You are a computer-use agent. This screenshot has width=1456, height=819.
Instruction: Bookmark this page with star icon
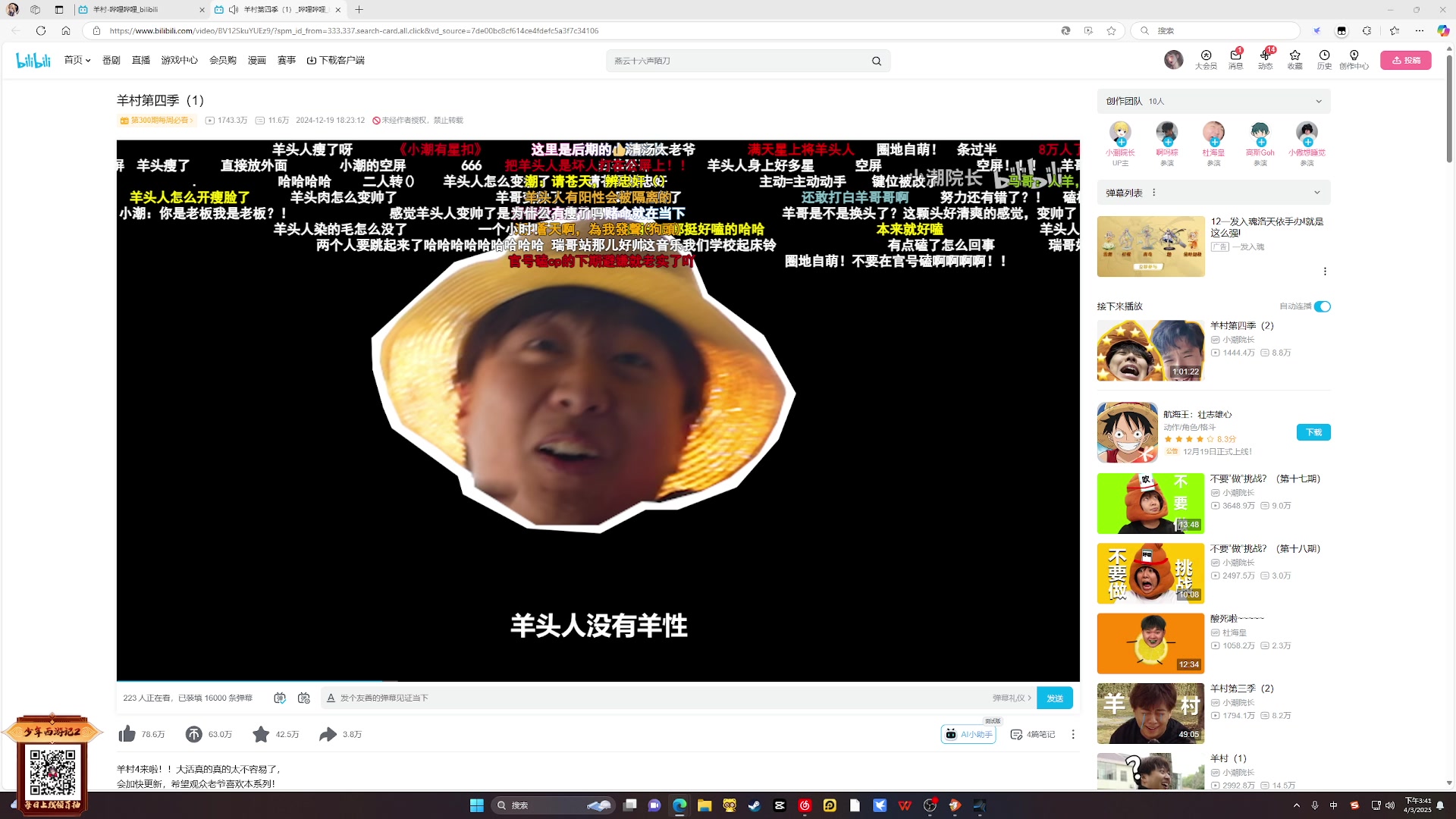[x=1111, y=30]
